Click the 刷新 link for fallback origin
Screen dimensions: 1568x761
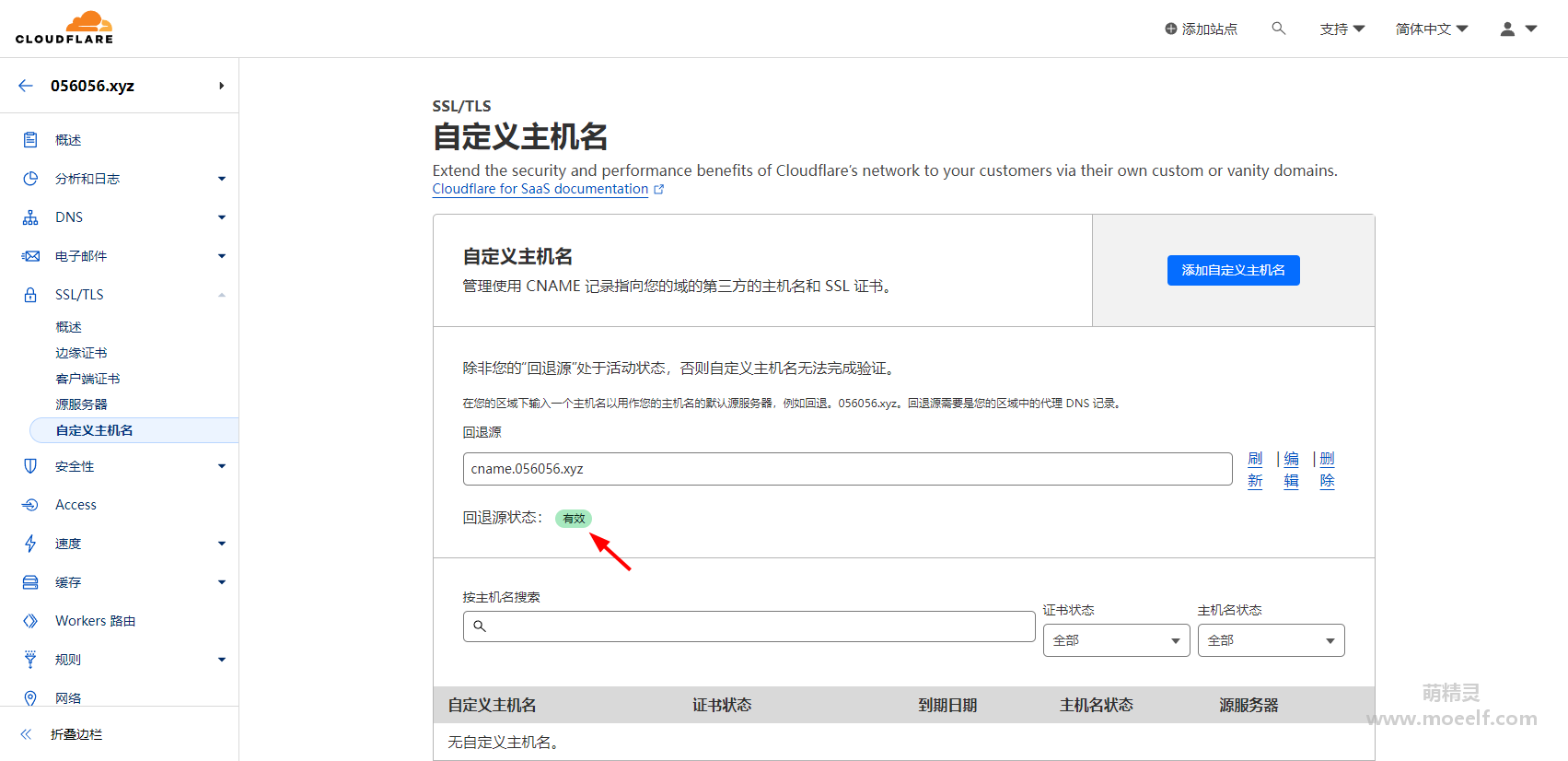[x=1255, y=470]
